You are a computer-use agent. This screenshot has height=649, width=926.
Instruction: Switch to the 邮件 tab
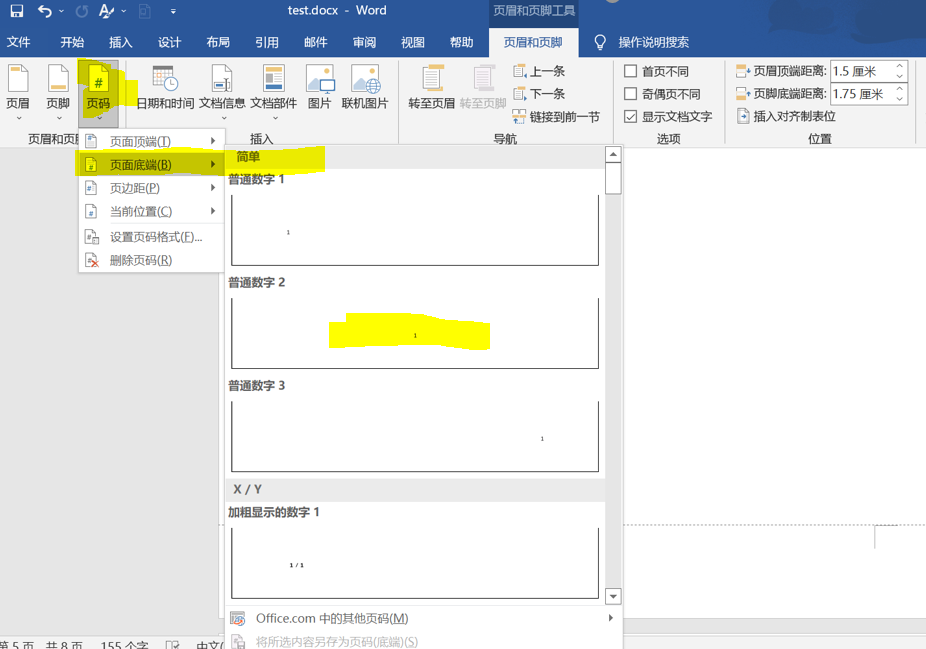315,42
